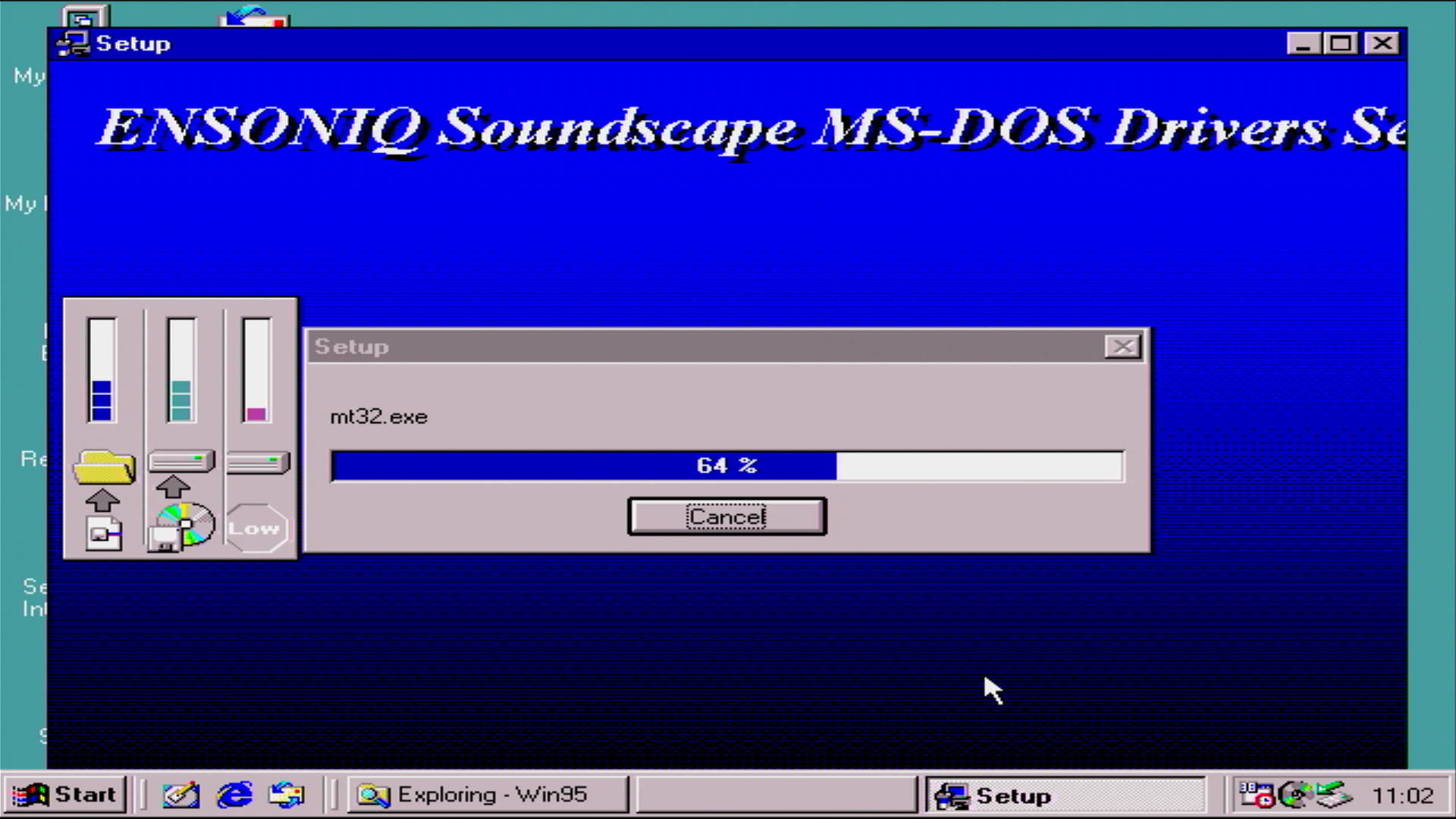Close the Setup progress dialog
Image resolution: width=1456 pixels, height=819 pixels.
pos(1122,347)
